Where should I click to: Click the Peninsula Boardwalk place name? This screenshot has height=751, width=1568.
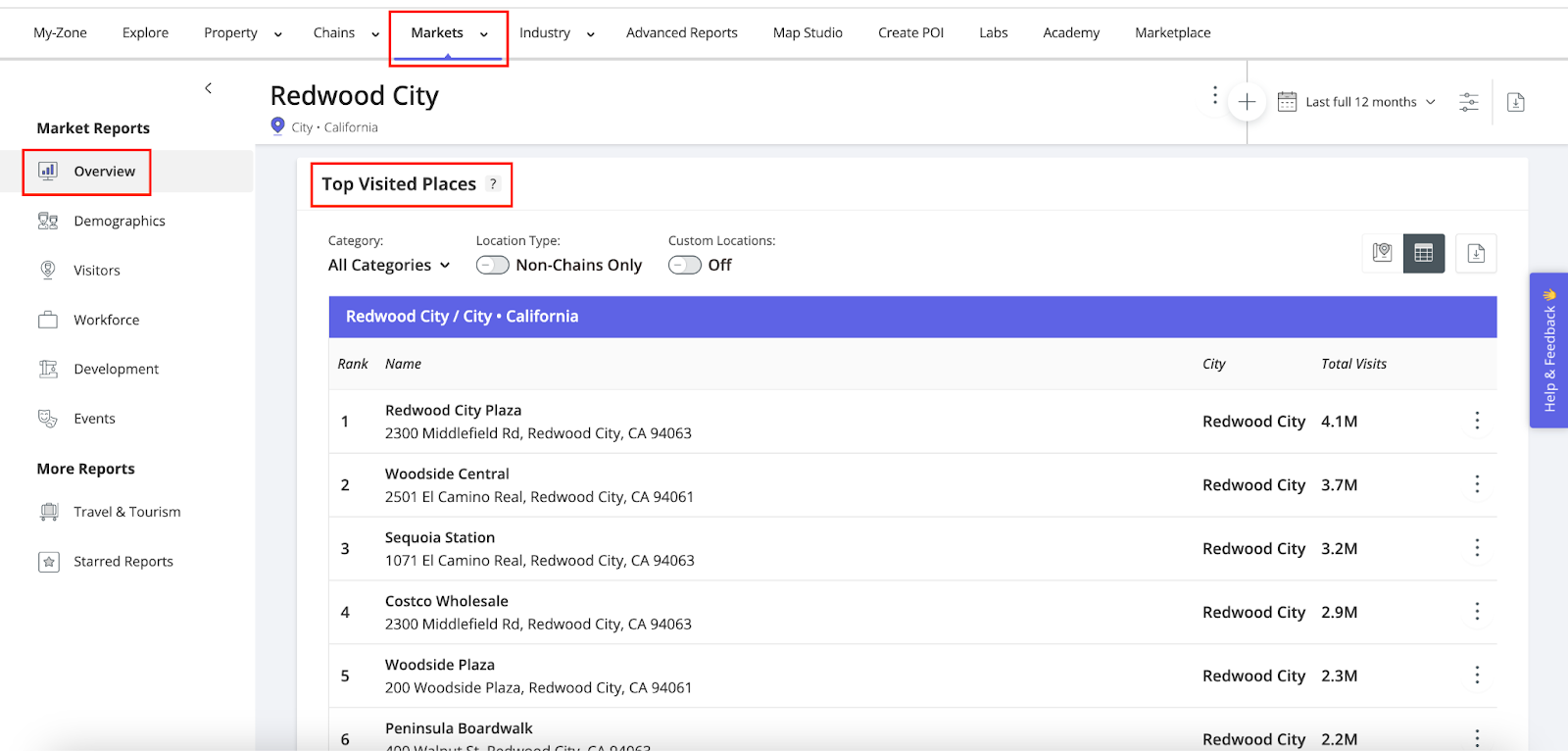459,728
